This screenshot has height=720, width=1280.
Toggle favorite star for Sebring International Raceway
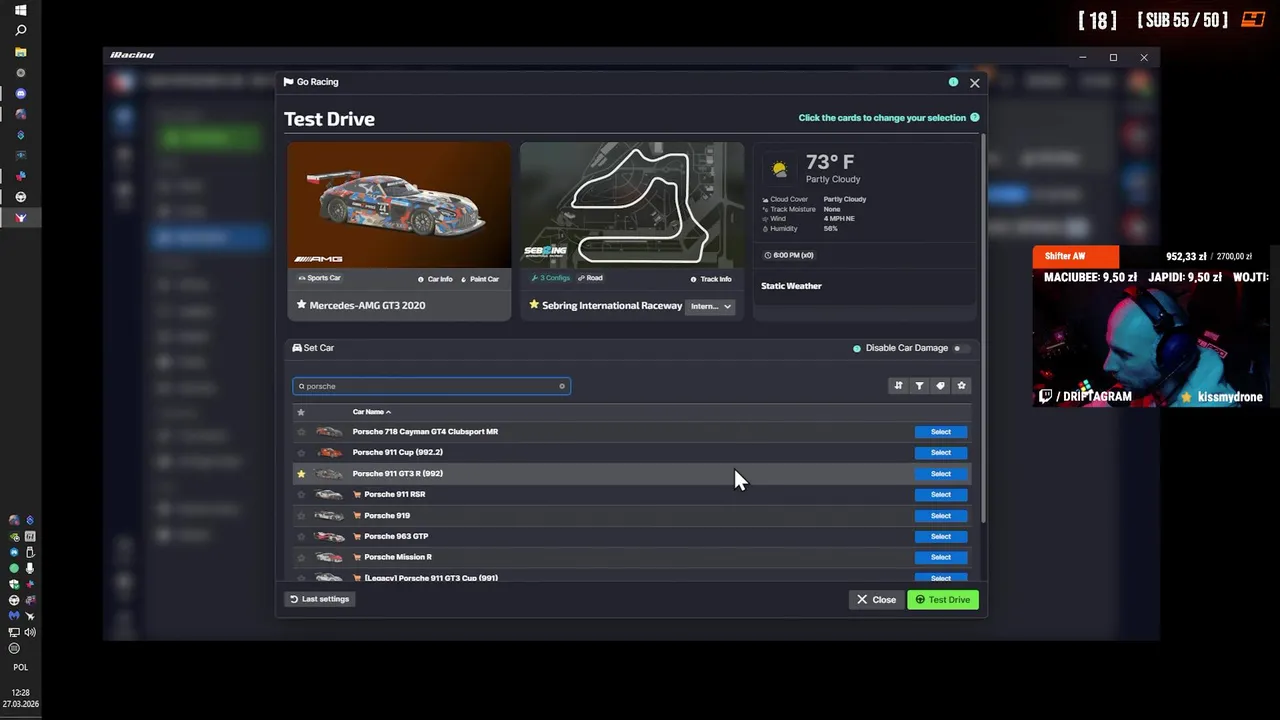tap(534, 305)
